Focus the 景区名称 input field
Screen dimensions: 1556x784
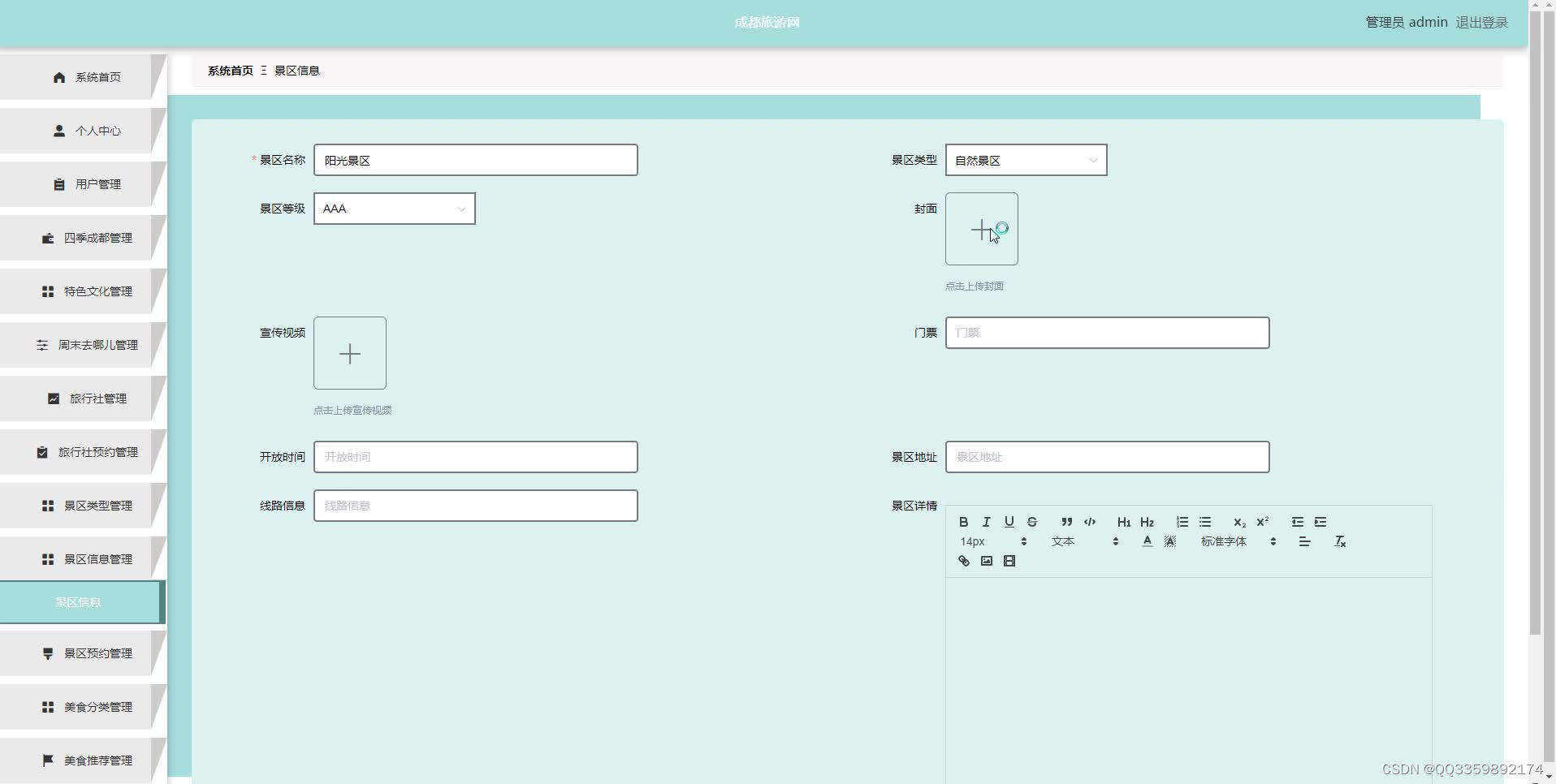click(475, 160)
